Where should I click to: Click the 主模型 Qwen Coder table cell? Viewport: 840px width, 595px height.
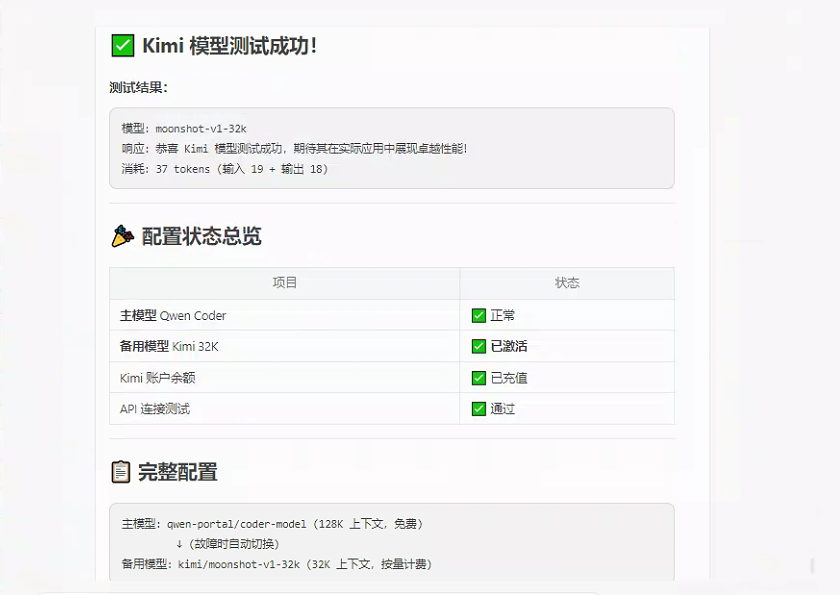coord(284,315)
